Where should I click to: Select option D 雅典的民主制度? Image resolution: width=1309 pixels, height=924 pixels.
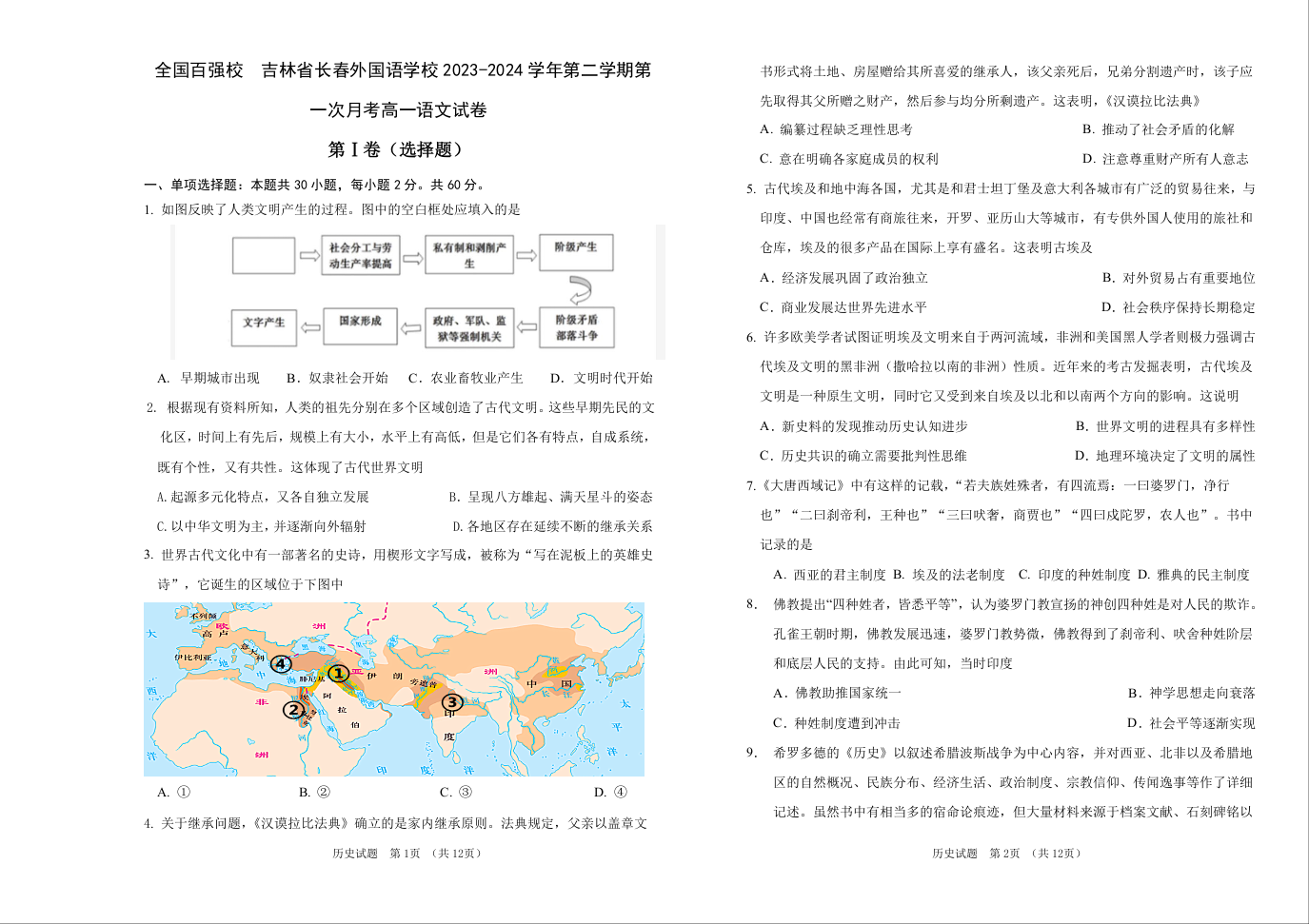coord(1194,575)
